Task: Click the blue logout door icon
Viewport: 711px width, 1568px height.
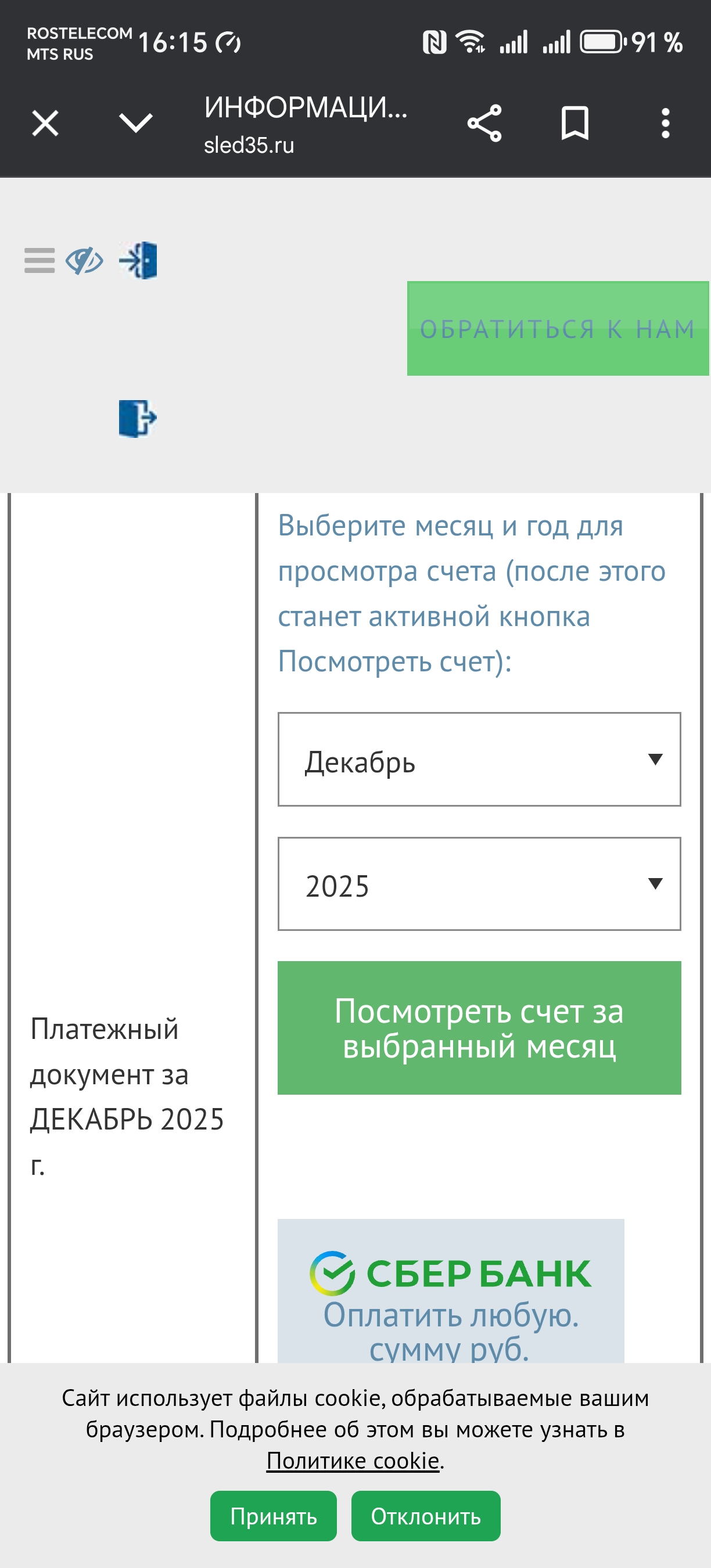Action: [138, 418]
